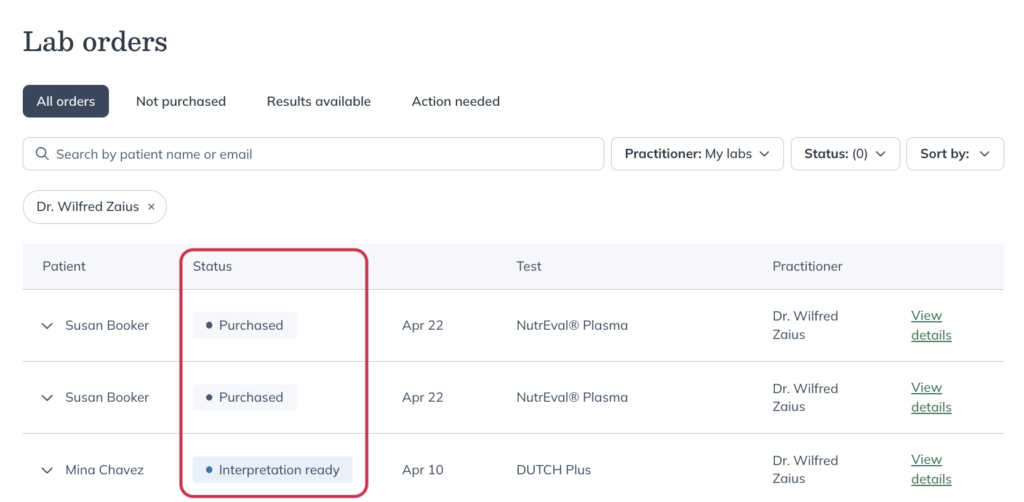Click the magnifier search icon
The width and height of the screenshot is (1024, 502).
42,154
